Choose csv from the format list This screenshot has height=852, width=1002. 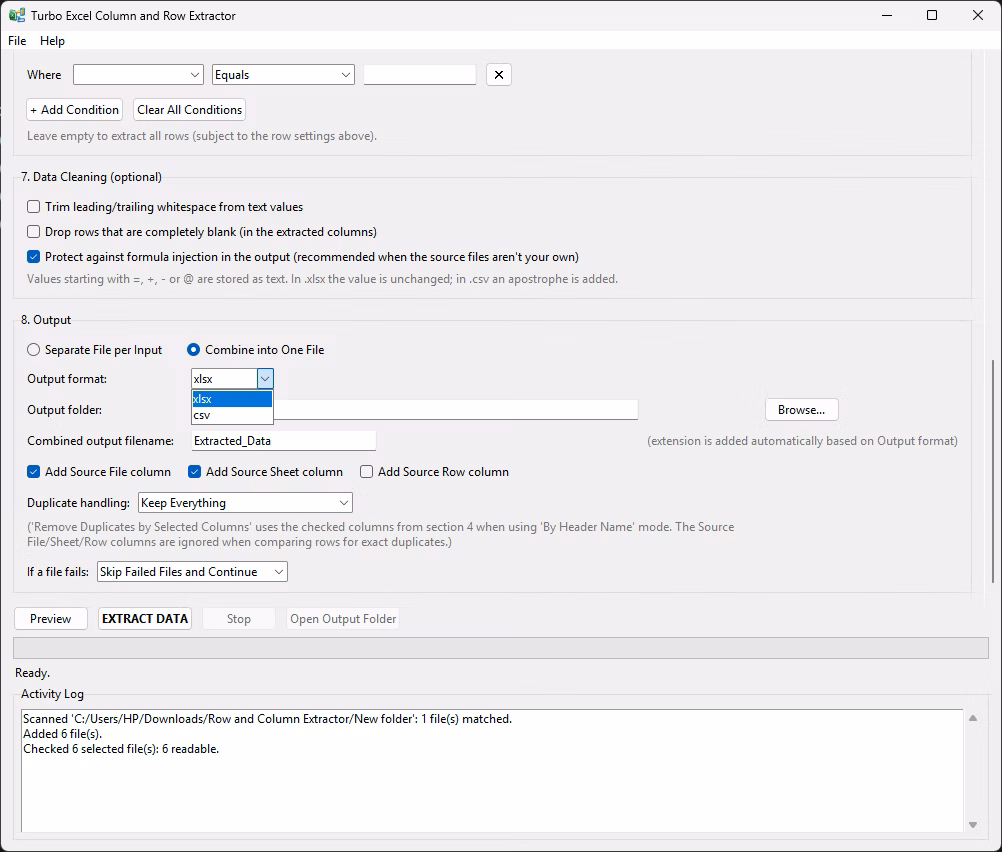coord(232,415)
